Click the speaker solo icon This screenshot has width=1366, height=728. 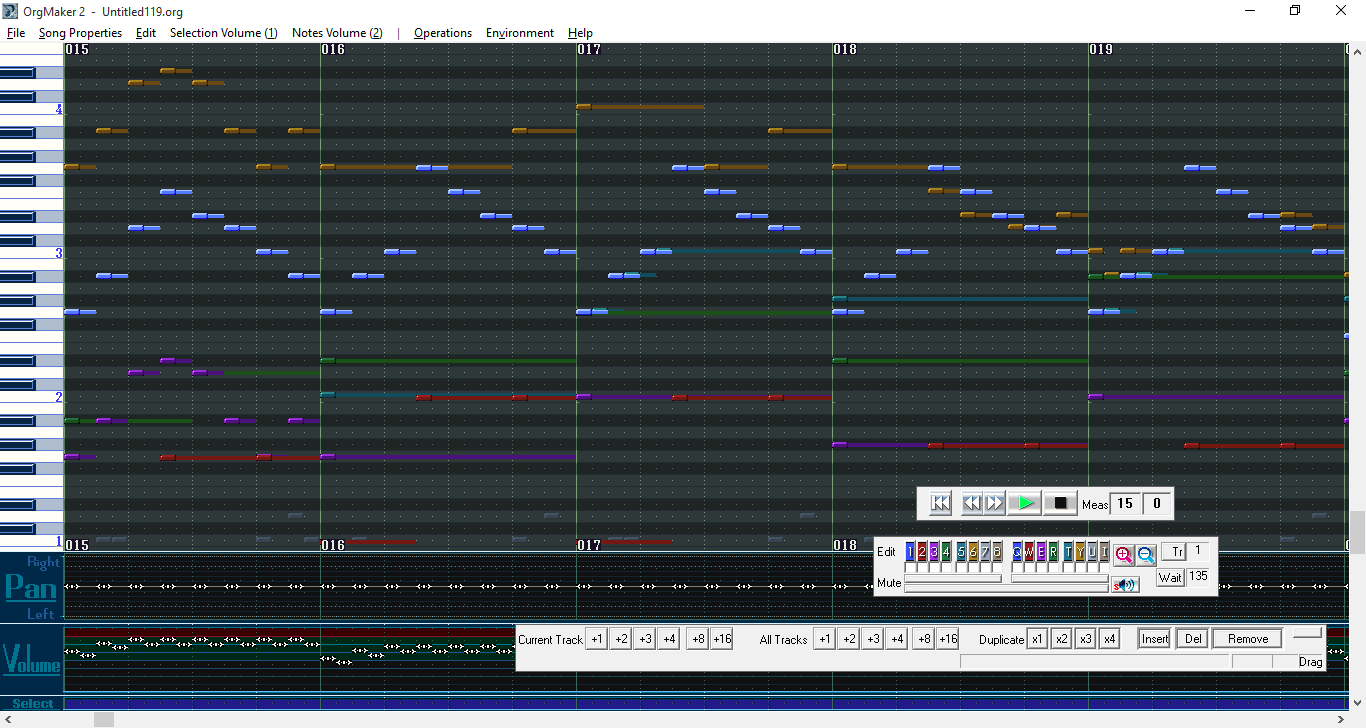pos(1125,585)
